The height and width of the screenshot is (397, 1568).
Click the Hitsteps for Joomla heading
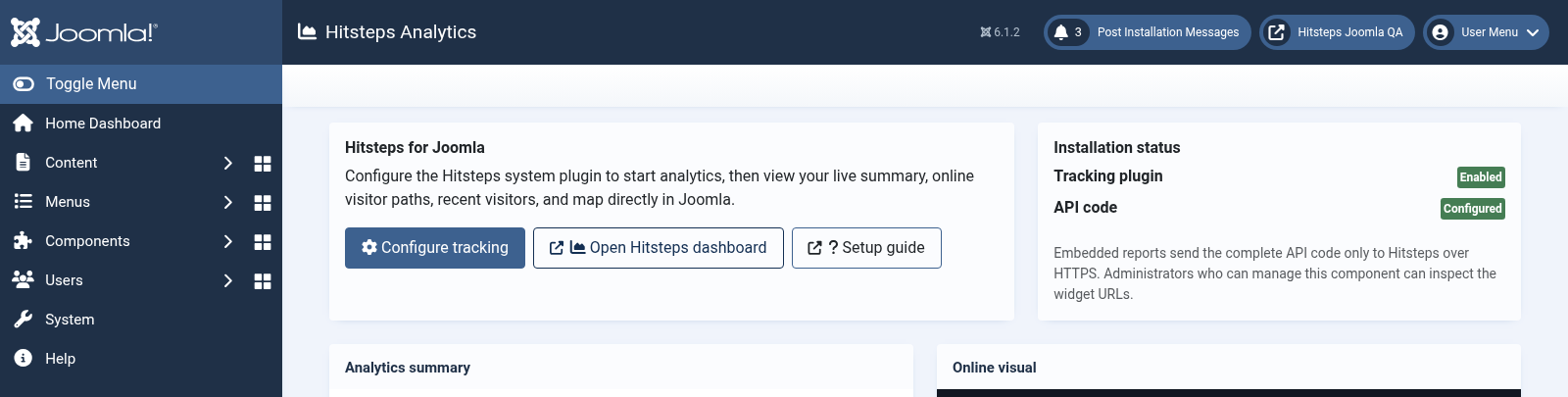pos(415,148)
